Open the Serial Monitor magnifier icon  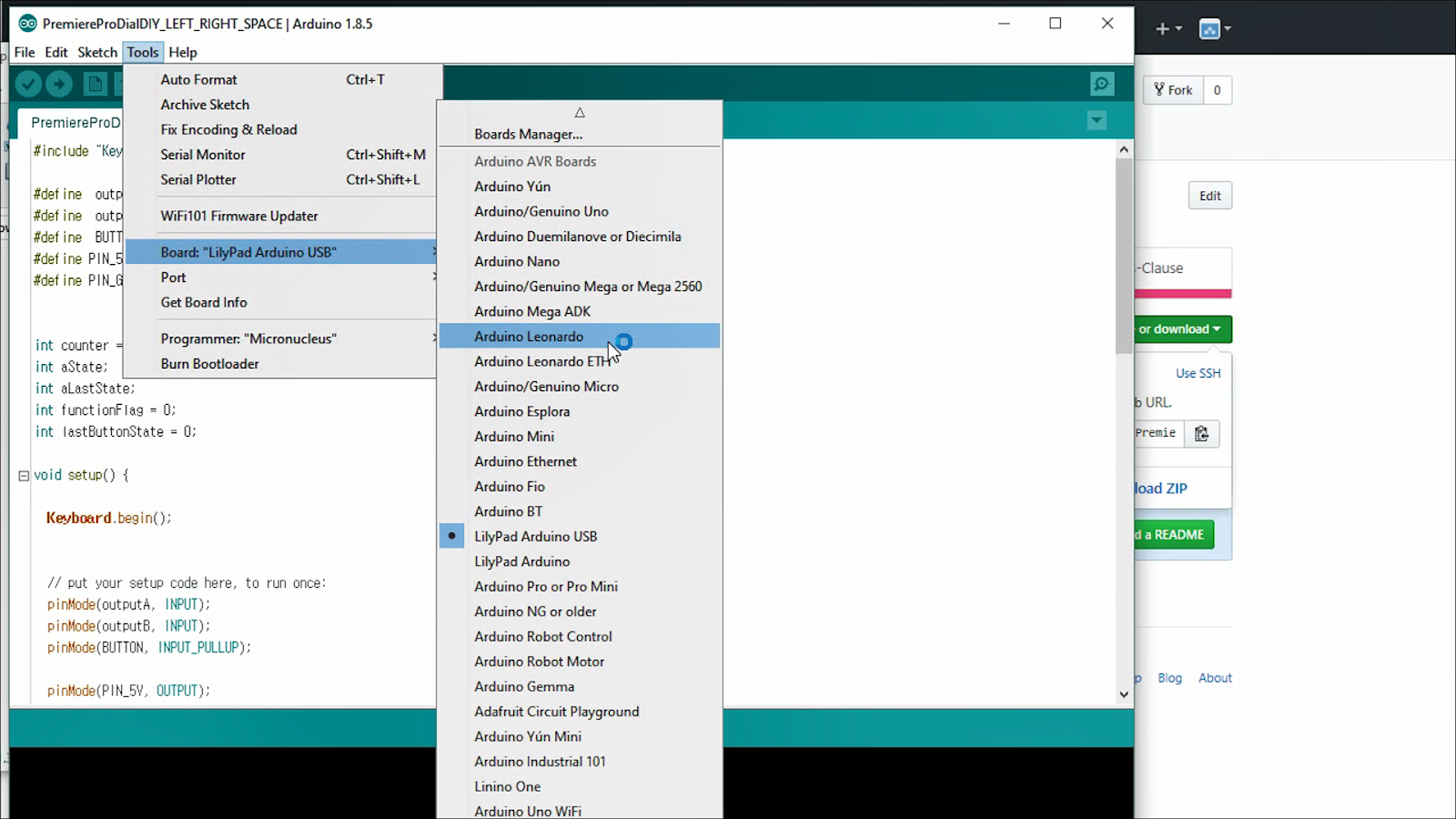[x=1102, y=85]
